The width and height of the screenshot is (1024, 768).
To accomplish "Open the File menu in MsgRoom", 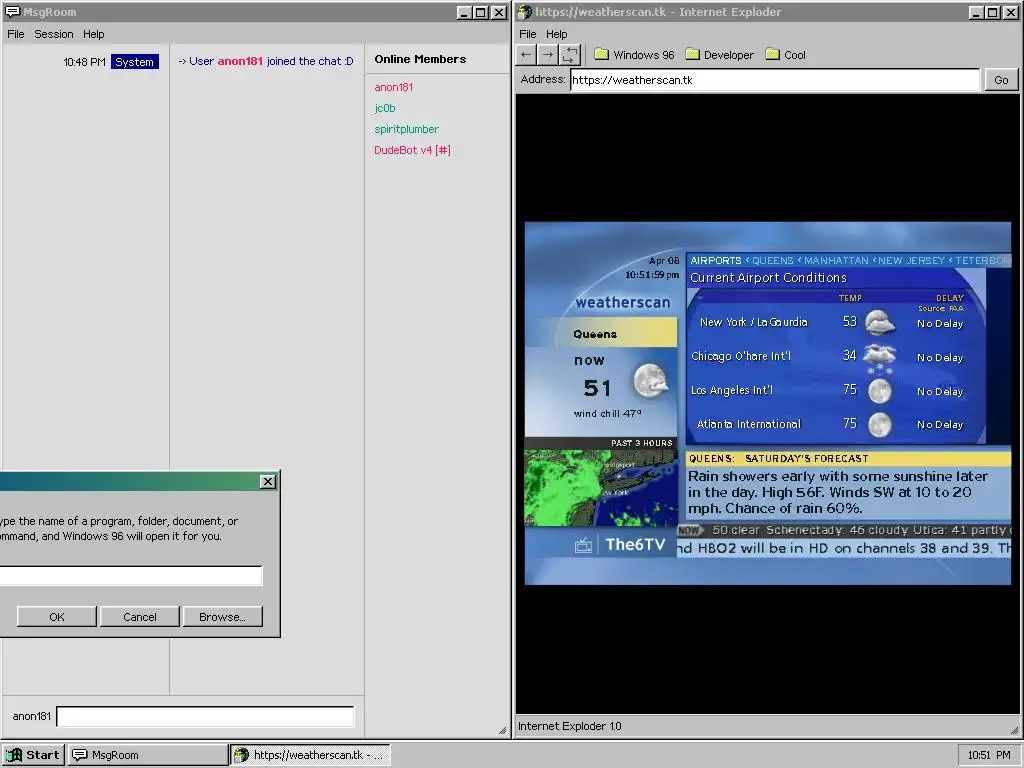I will [16, 34].
